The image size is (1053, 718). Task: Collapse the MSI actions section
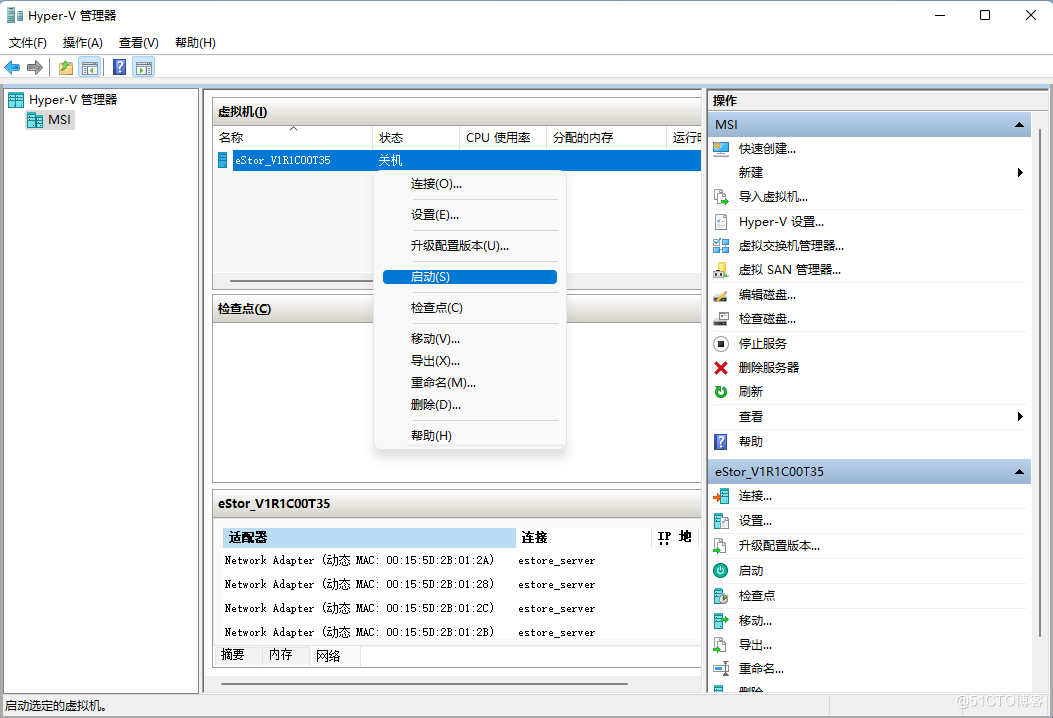coord(1018,125)
